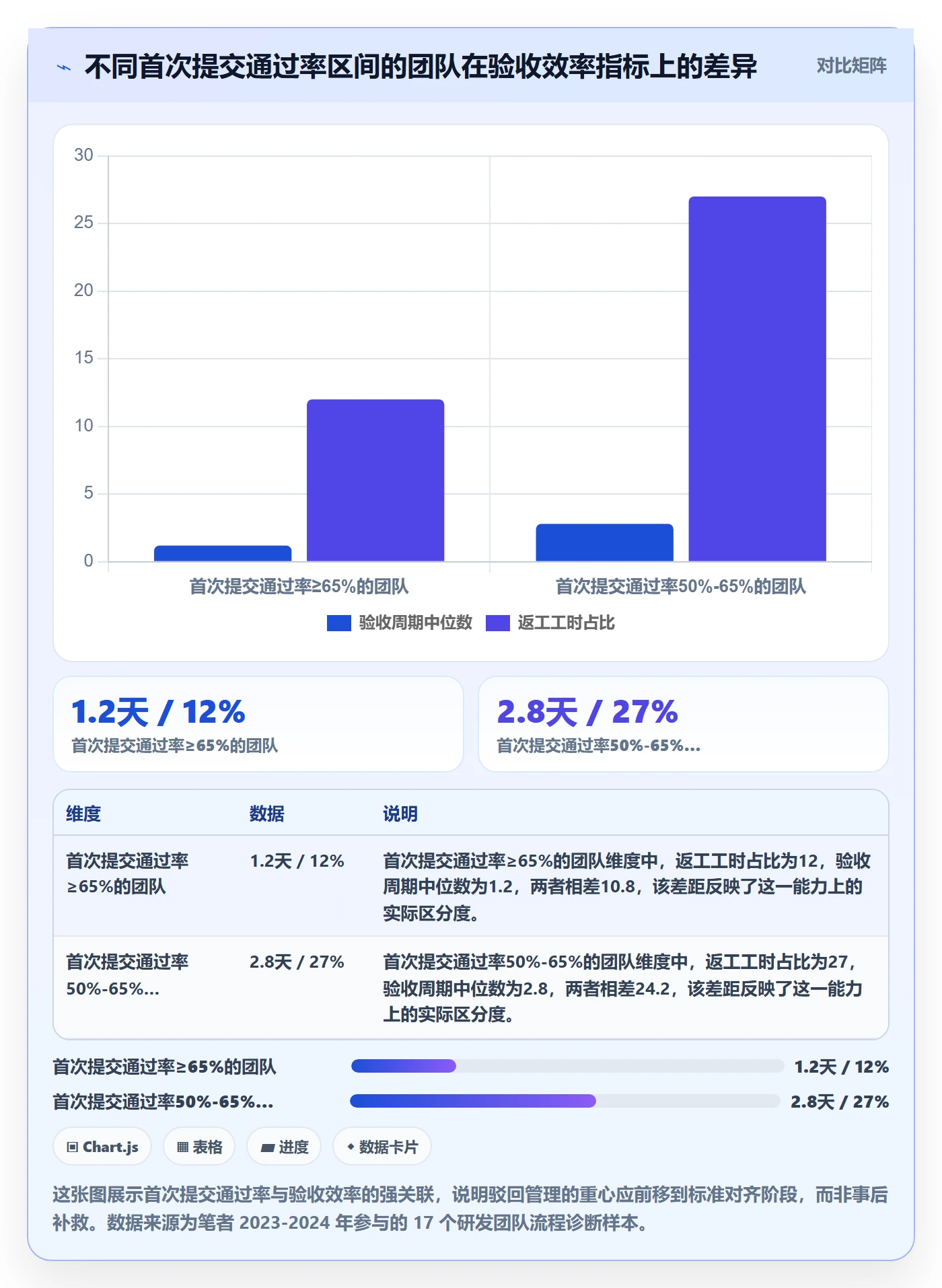Screen dimensions: 942x1288
Task: Click the grid icon in 表格 chip
Action: [182, 1147]
